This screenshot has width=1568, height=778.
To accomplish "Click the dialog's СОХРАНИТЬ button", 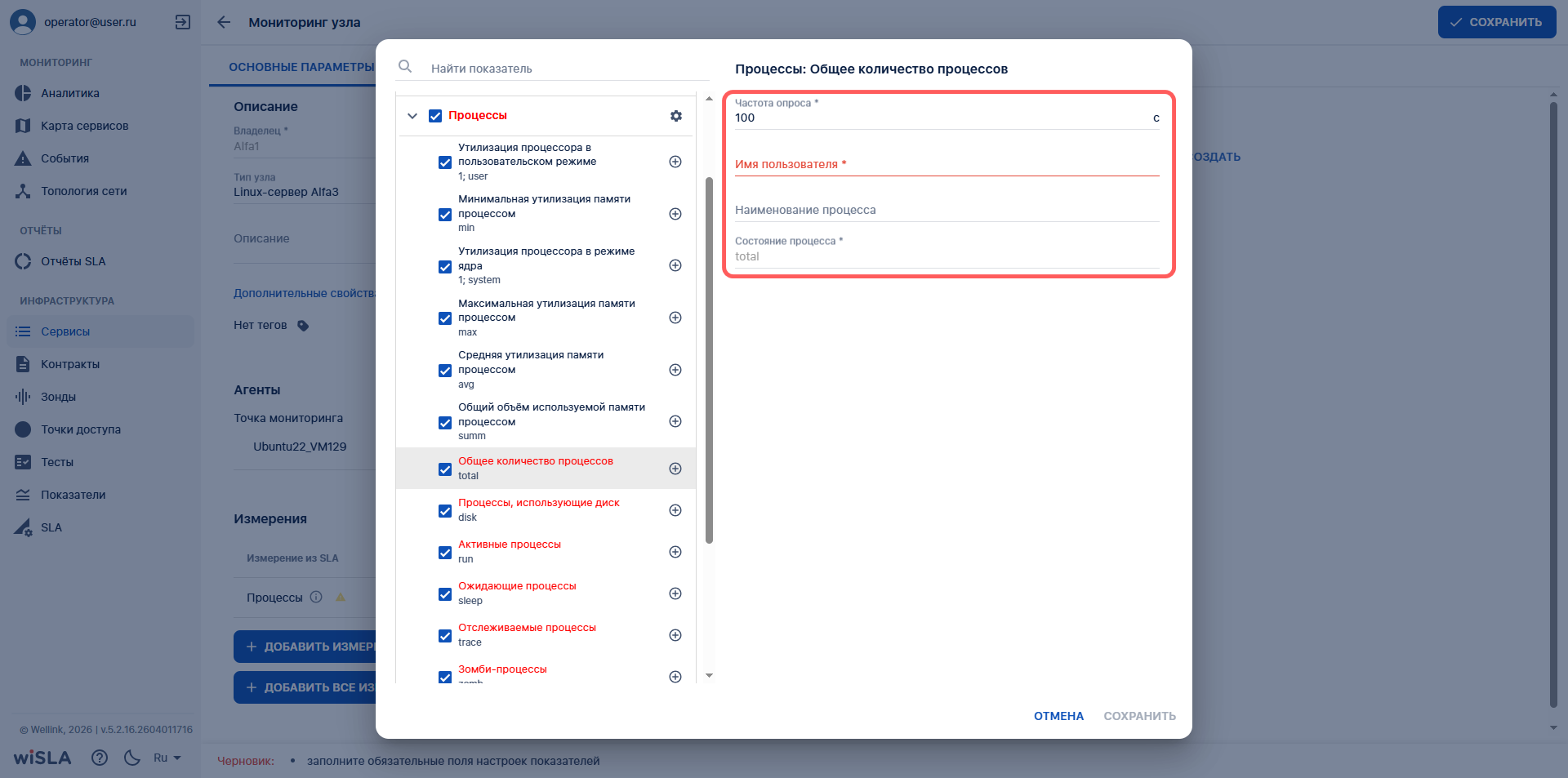I will pos(1139,716).
